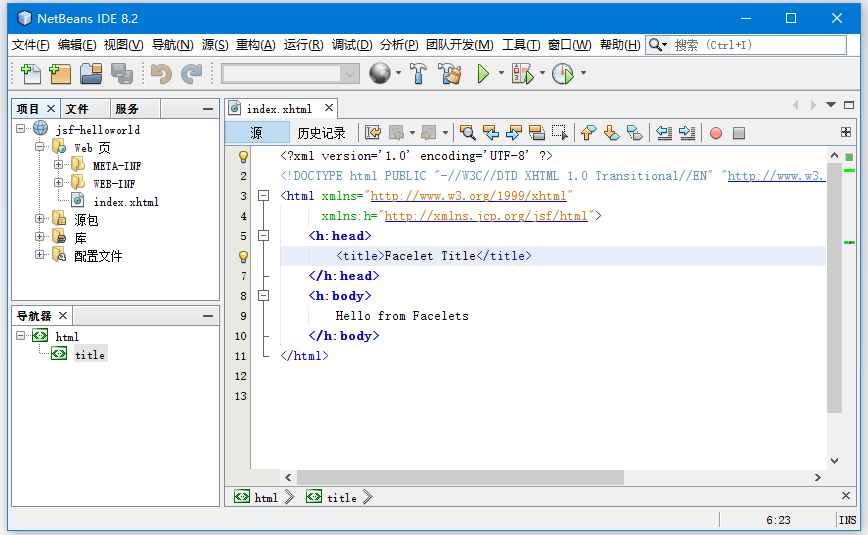Click the New Project toolbar icon
The width and height of the screenshot is (868, 535).
click(x=60, y=74)
